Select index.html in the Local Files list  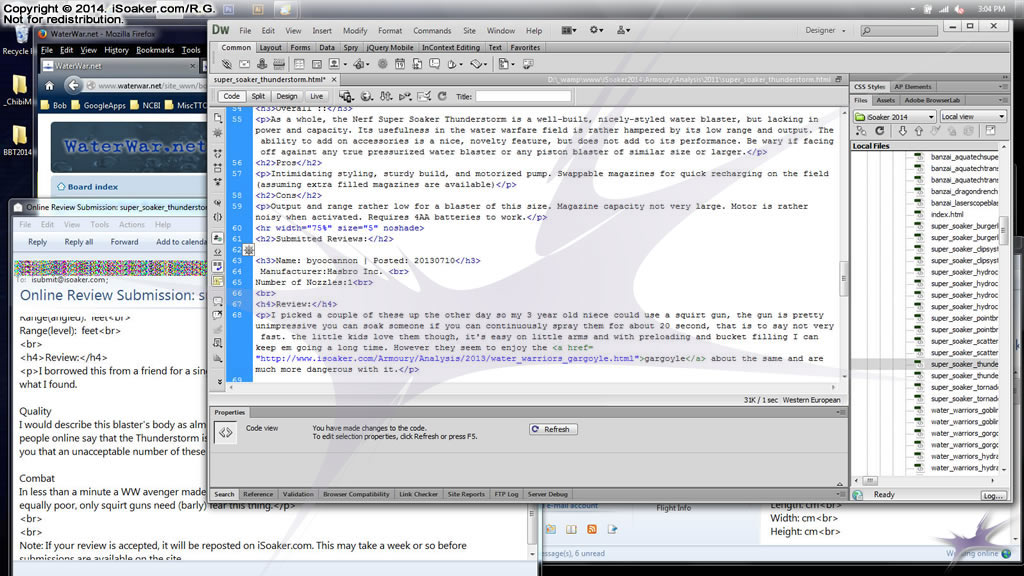pyautogui.click(x=947, y=214)
